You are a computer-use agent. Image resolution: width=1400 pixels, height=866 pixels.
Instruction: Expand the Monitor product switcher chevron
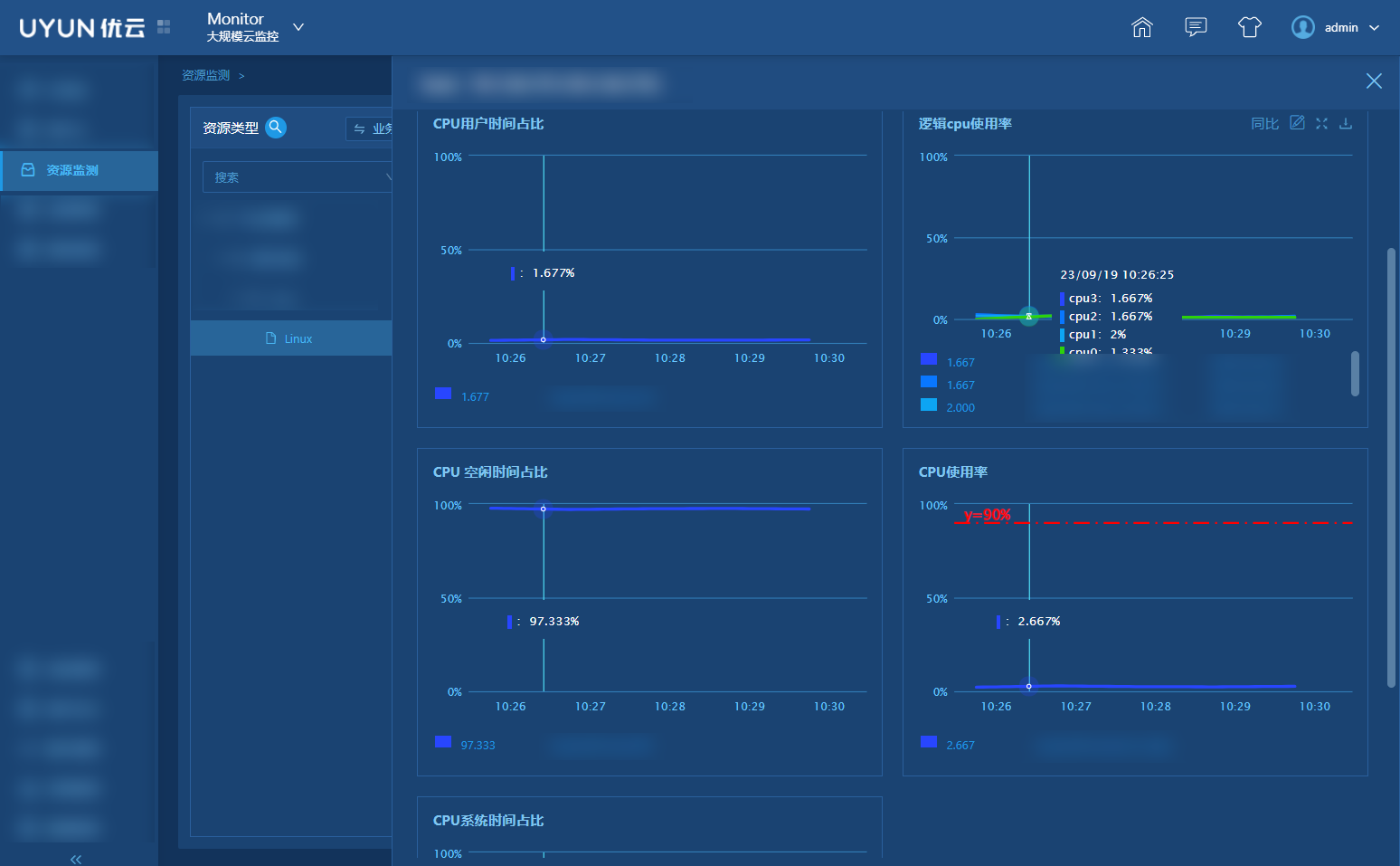[298, 27]
